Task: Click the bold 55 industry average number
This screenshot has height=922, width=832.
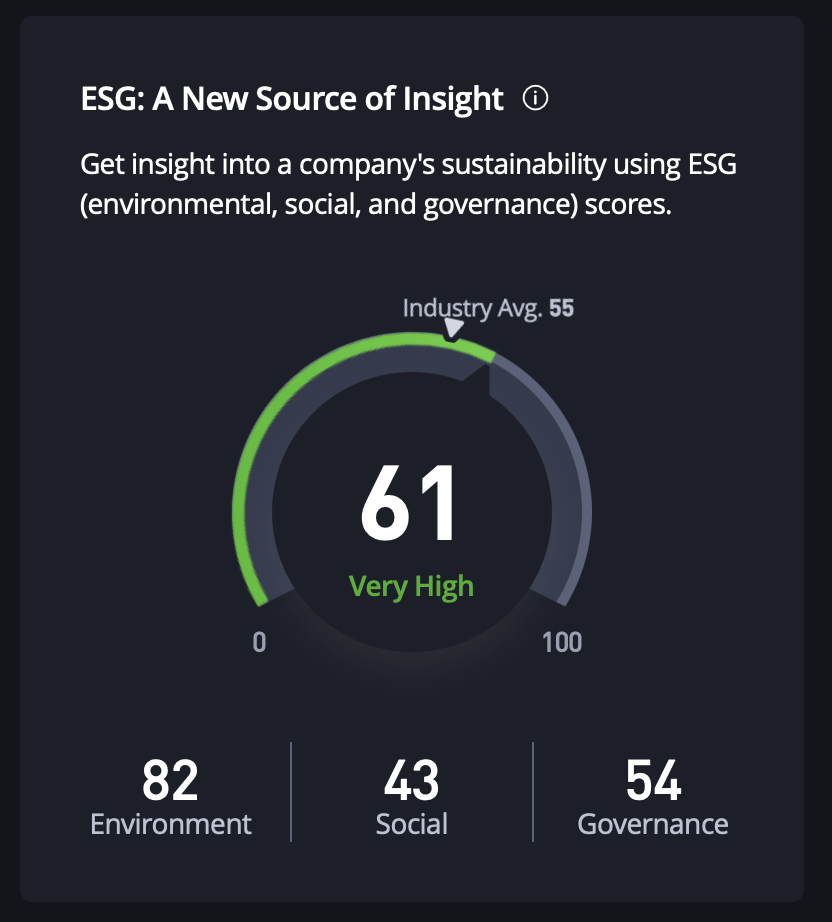Action: (562, 307)
